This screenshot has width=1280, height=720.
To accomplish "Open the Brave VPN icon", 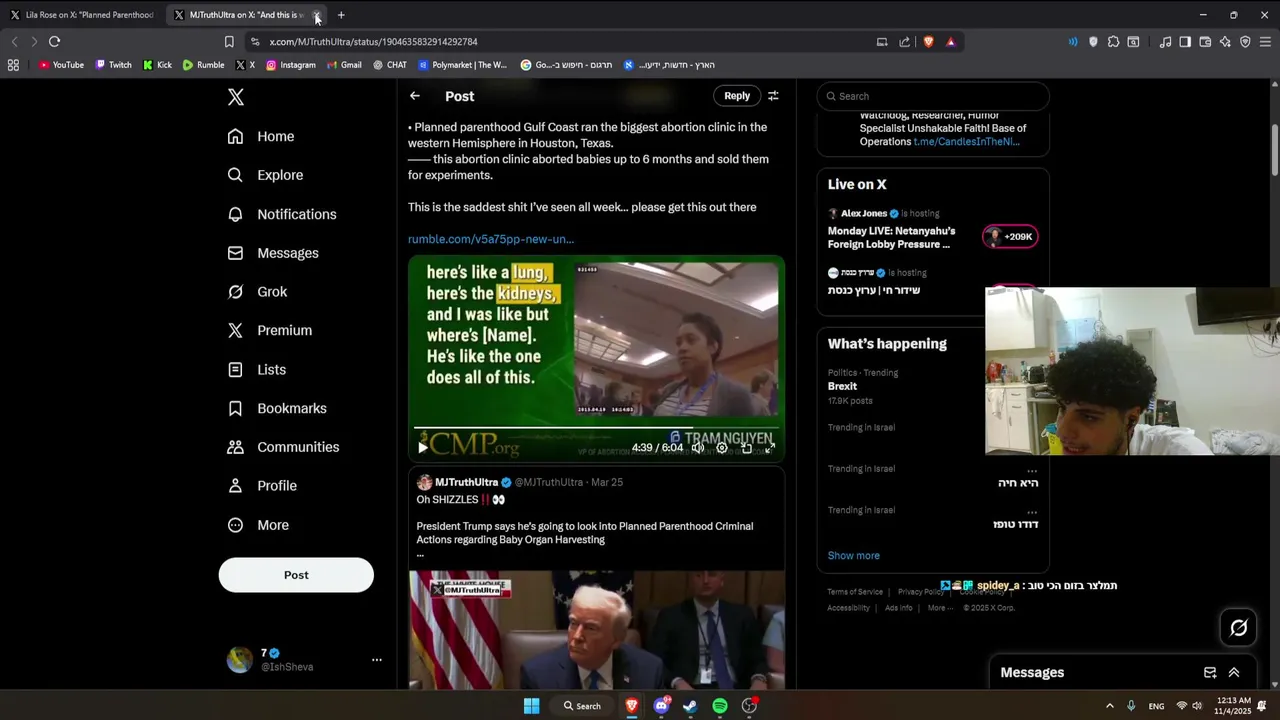I will click(x=1245, y=42).
